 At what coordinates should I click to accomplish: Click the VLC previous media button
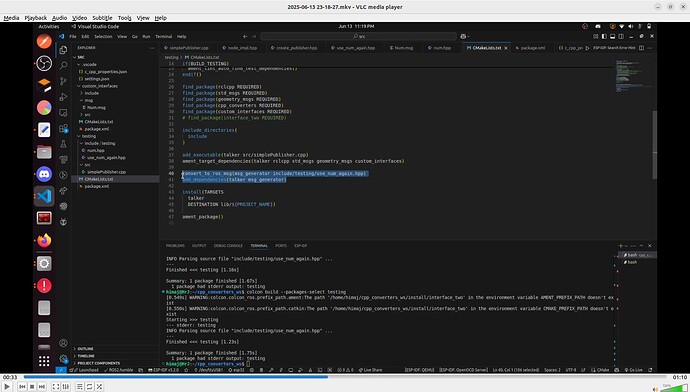(x=22, y=386)
